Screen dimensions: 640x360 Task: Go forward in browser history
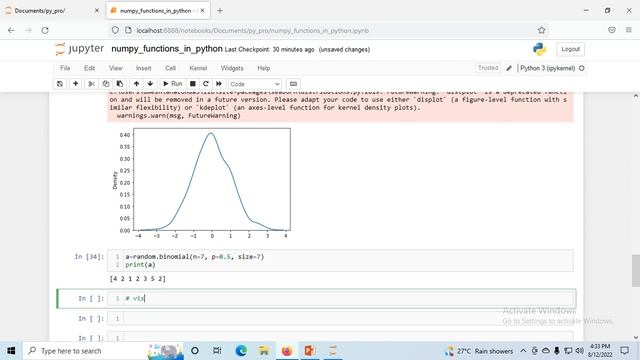coord(28,30)
